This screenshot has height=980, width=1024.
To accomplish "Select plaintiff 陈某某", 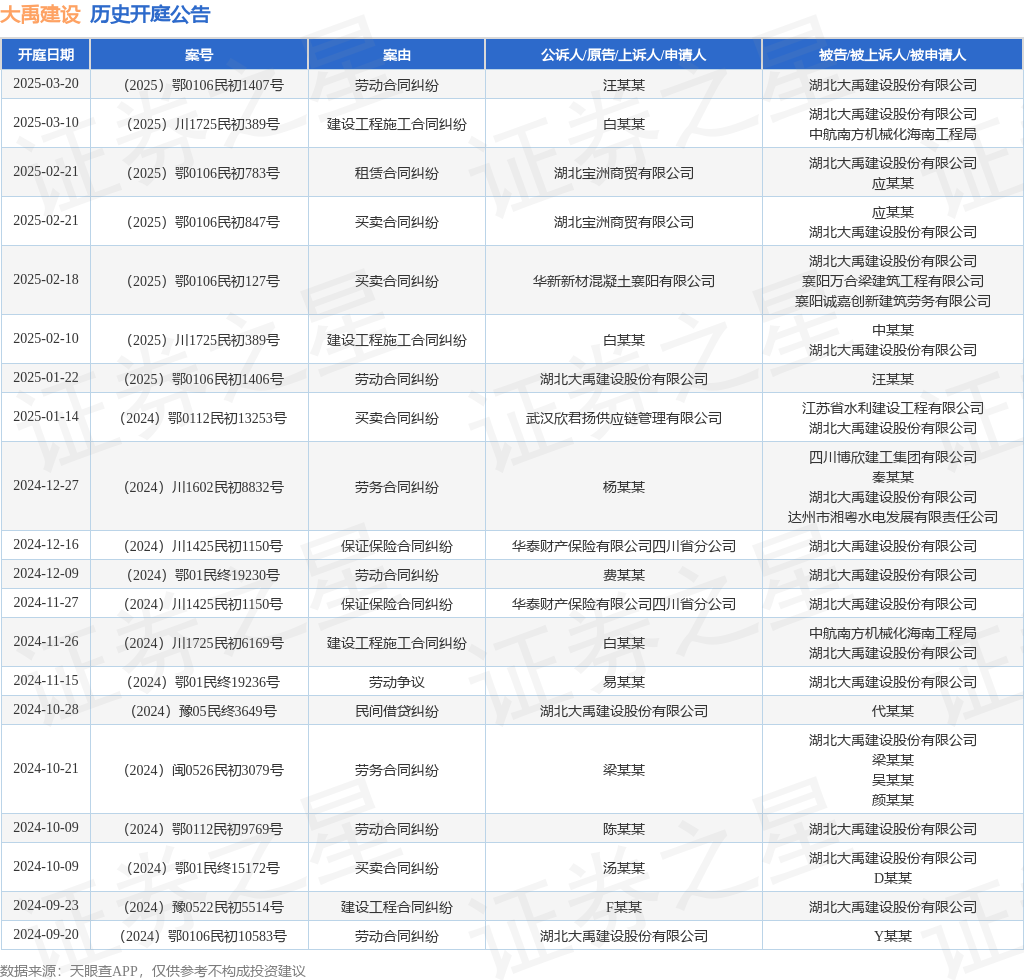I will coord(624,829).
